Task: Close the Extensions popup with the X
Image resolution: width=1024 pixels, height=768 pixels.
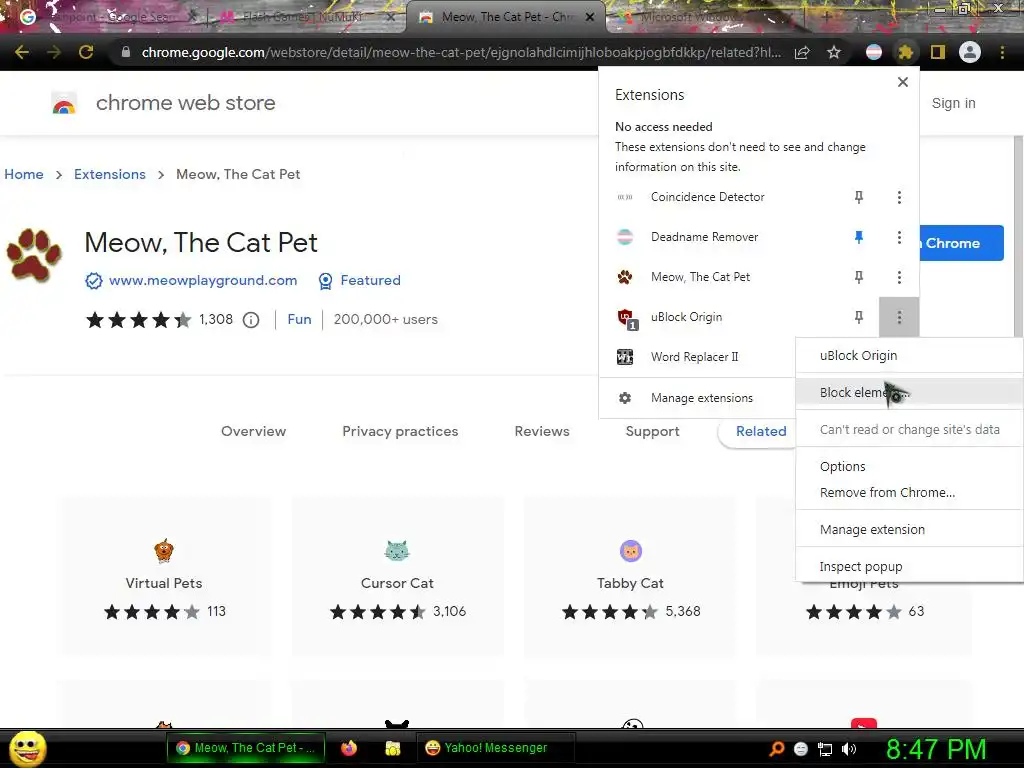Action: 903,82
